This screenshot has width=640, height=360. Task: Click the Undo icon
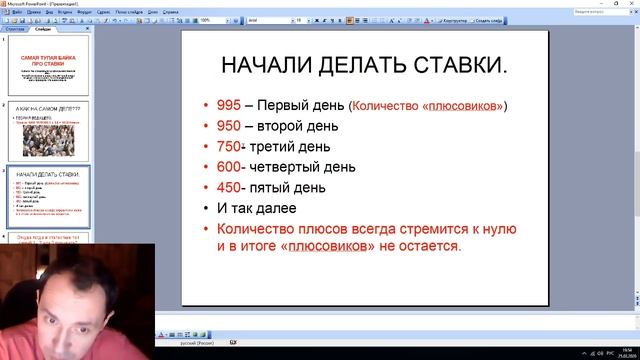pyautogui.click(x=115, y=20)
